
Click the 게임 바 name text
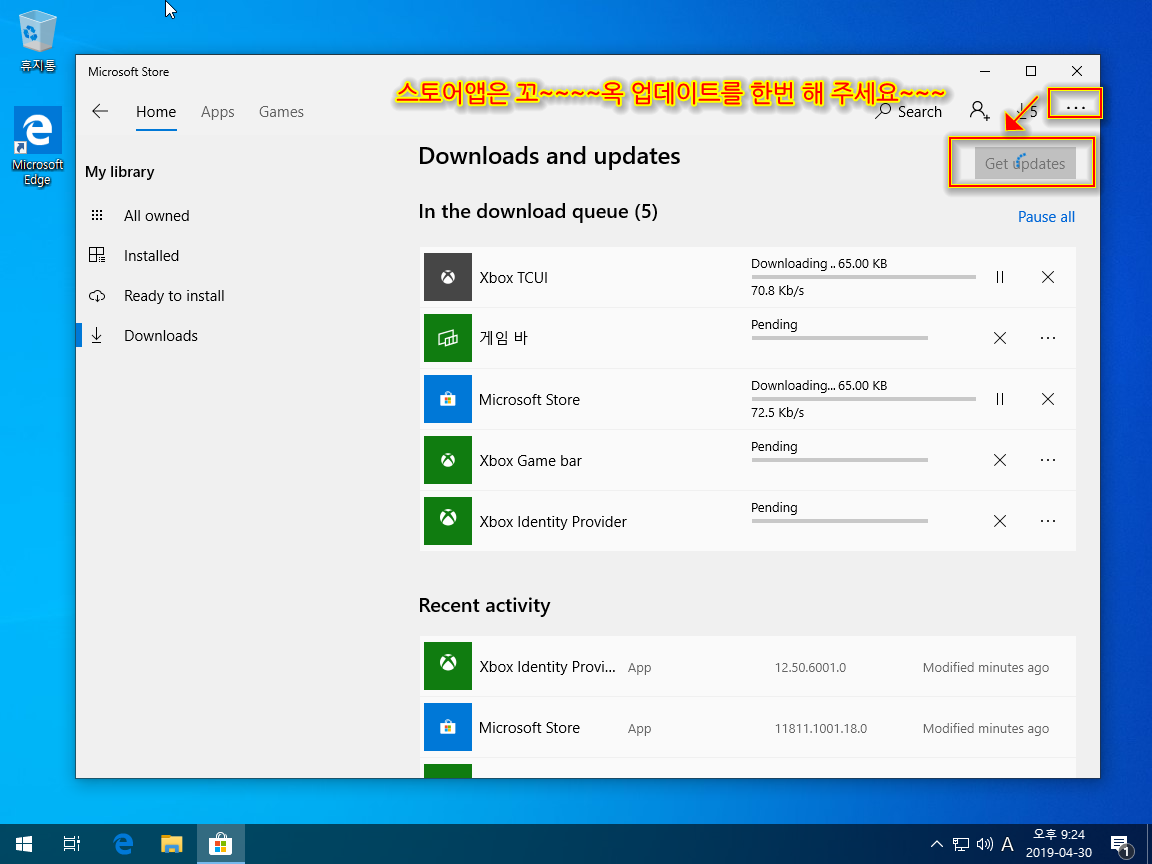[x=503, y=338]
